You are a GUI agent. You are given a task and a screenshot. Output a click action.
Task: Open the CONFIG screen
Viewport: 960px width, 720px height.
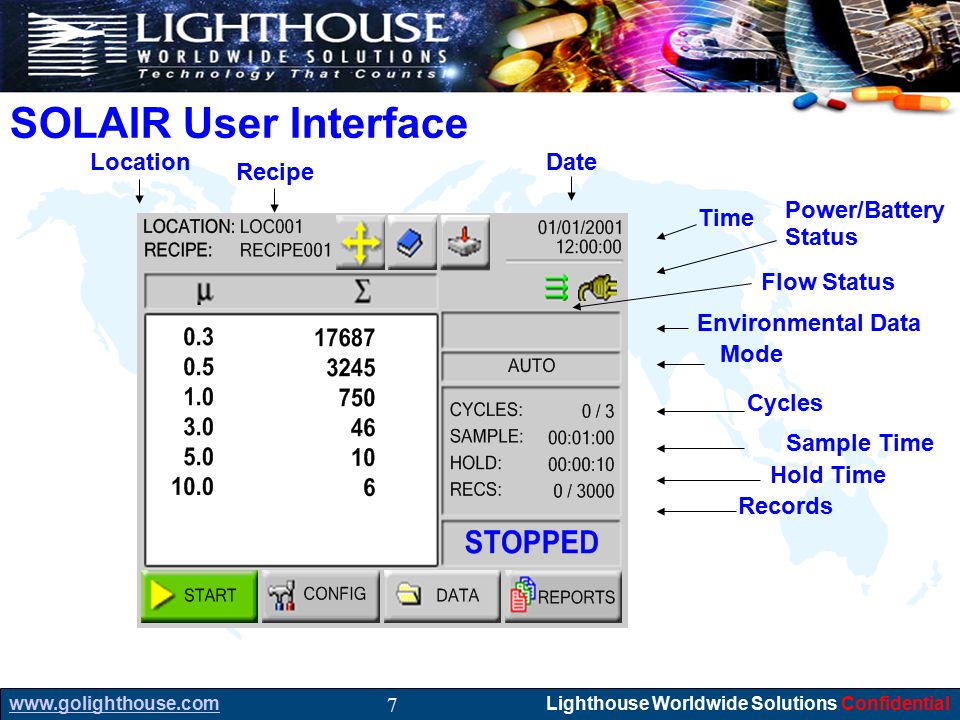click(320, 596)
